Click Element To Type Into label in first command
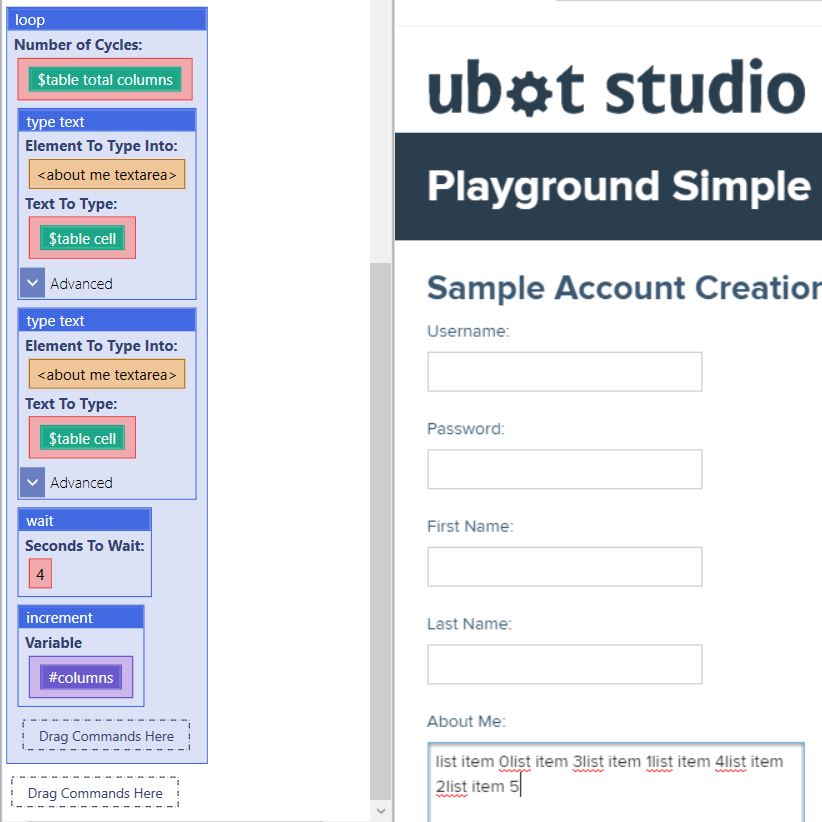 pos(101,146)
